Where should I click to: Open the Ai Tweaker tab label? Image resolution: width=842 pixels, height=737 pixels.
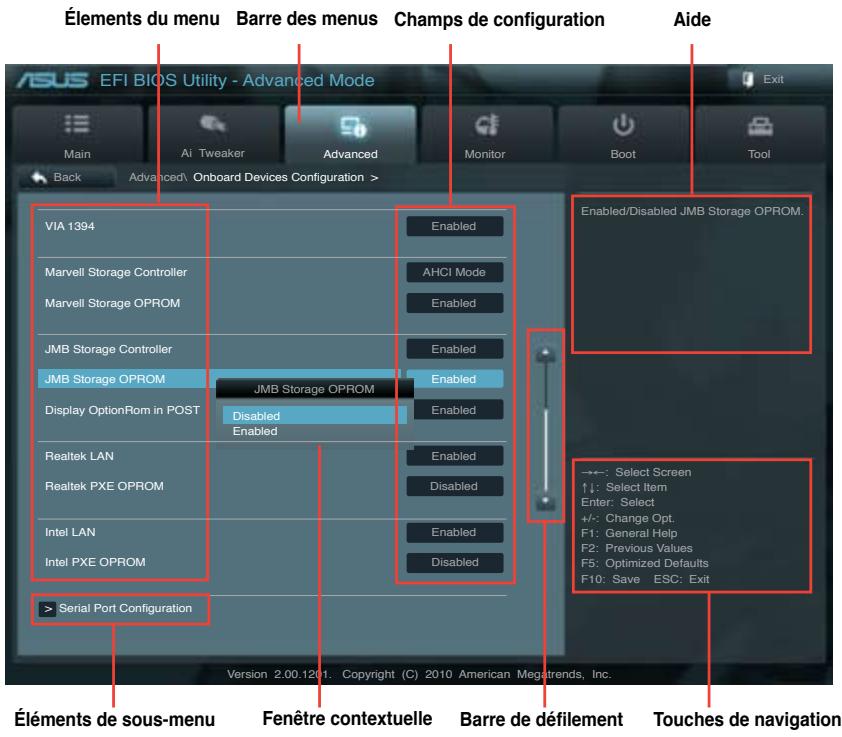[213, 153]
